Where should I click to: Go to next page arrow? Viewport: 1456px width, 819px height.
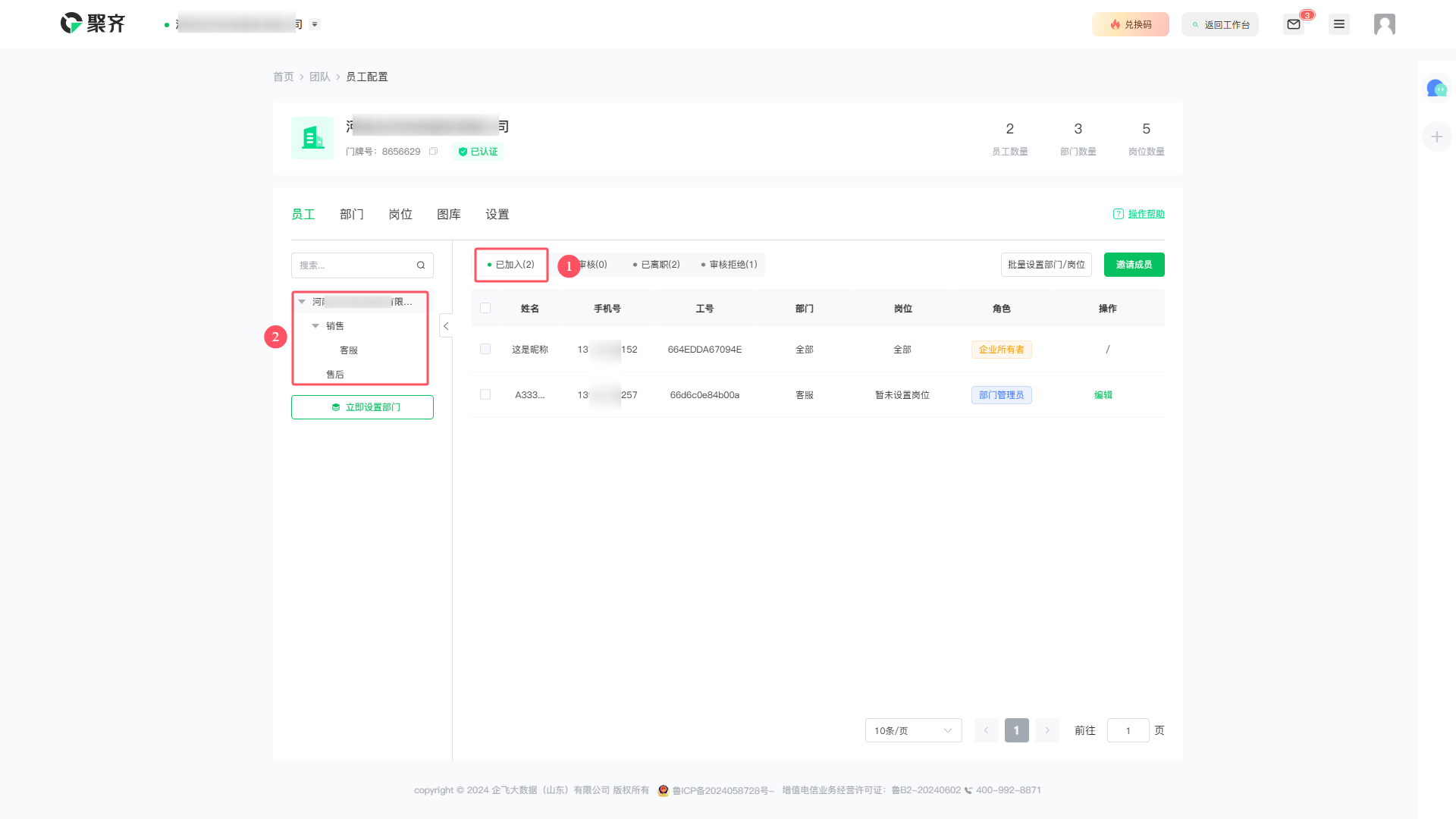click(x=1046, y=730)
